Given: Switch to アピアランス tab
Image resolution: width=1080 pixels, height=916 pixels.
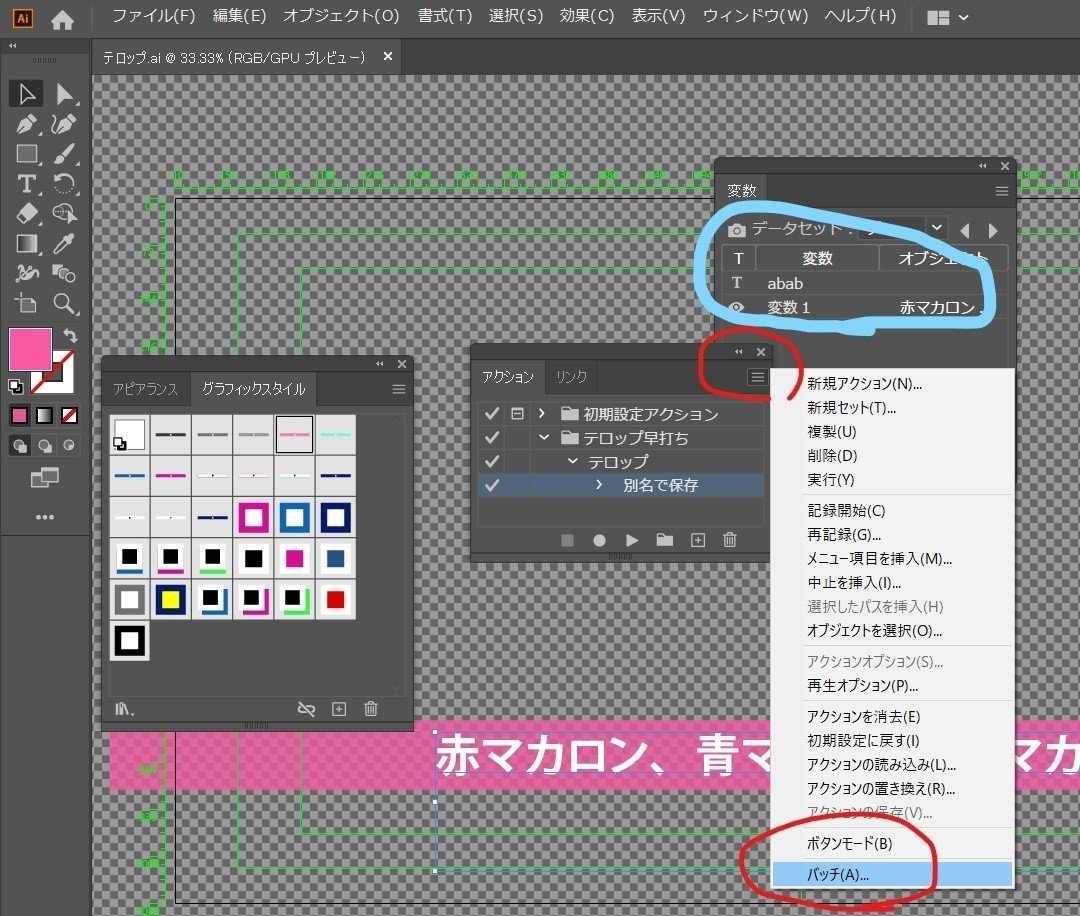Looking at the screenshot, I should click(145, 389).
